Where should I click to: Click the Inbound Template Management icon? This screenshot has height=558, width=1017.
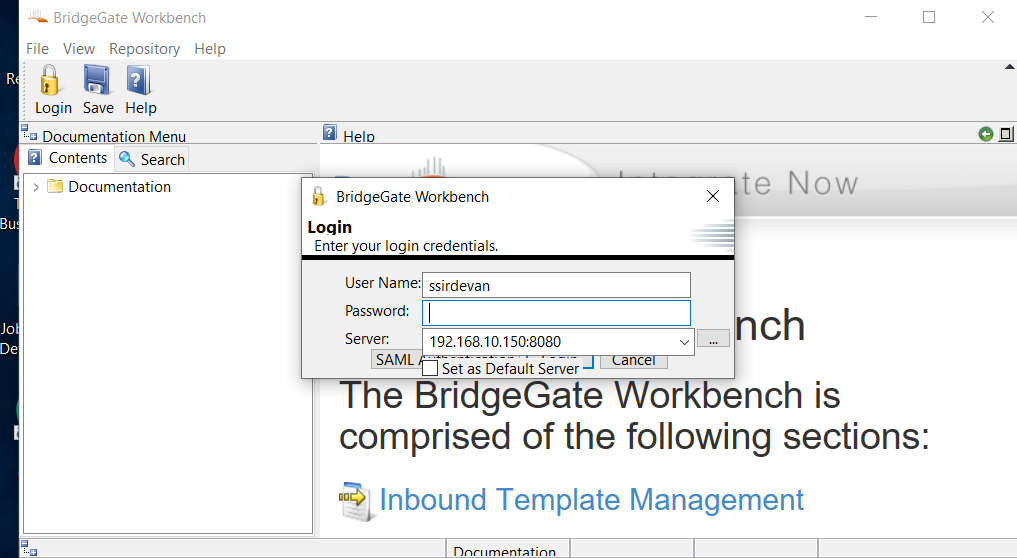click(x=356, y=501)
